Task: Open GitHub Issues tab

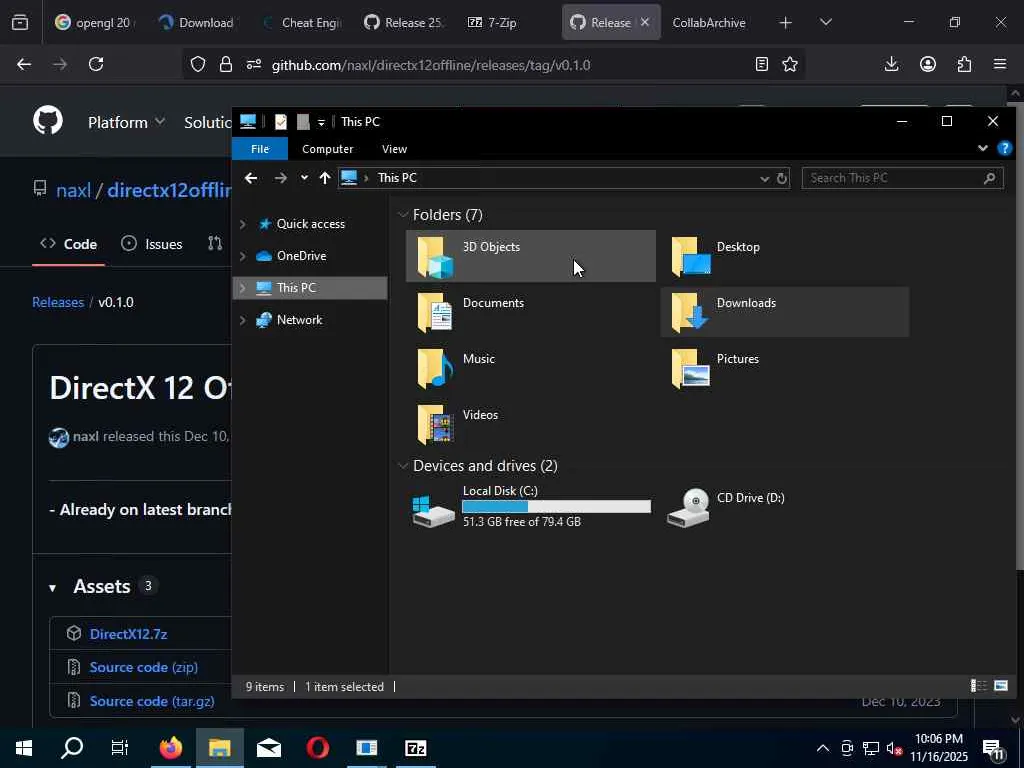Action: (x=152, y=244)
